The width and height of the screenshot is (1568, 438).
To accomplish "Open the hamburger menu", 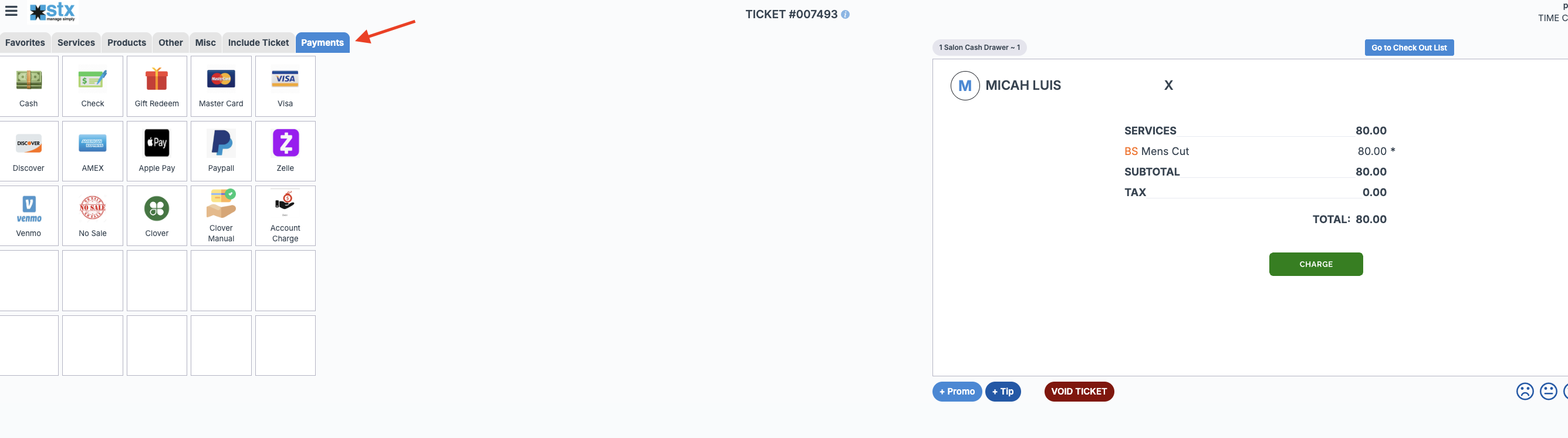I will 12,11.
